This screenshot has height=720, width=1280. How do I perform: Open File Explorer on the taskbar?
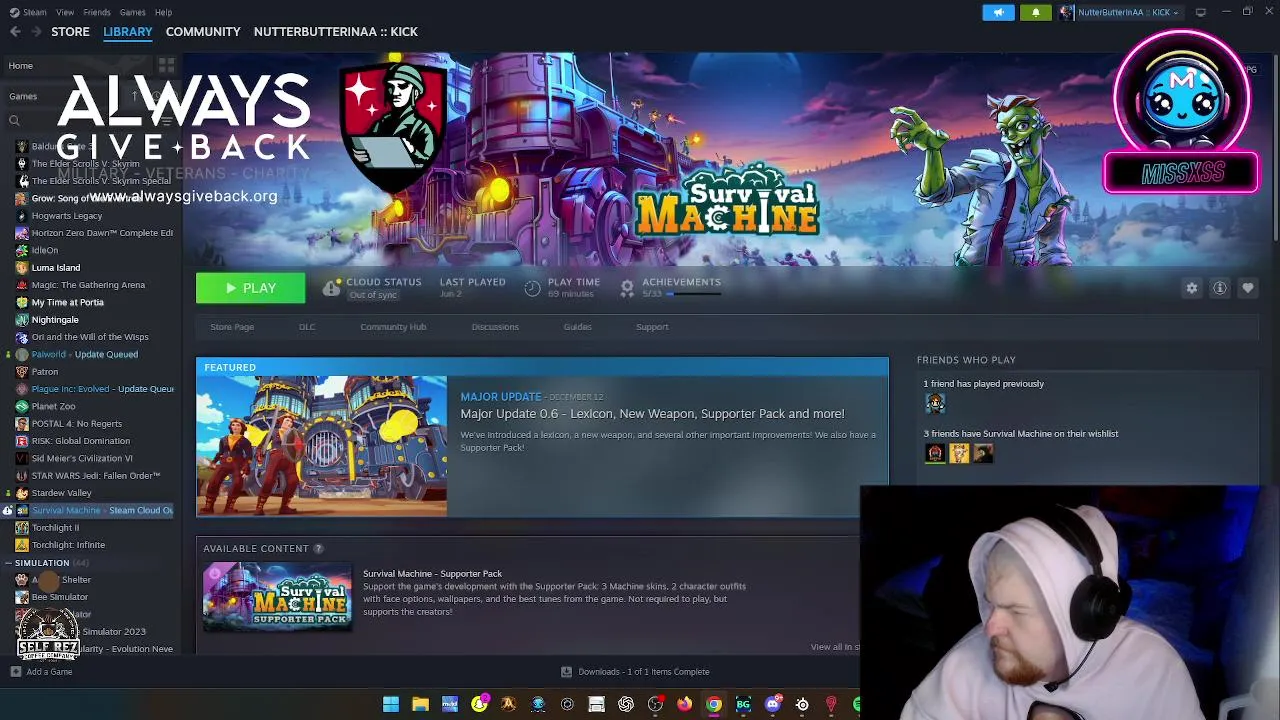tap(420, 704)
